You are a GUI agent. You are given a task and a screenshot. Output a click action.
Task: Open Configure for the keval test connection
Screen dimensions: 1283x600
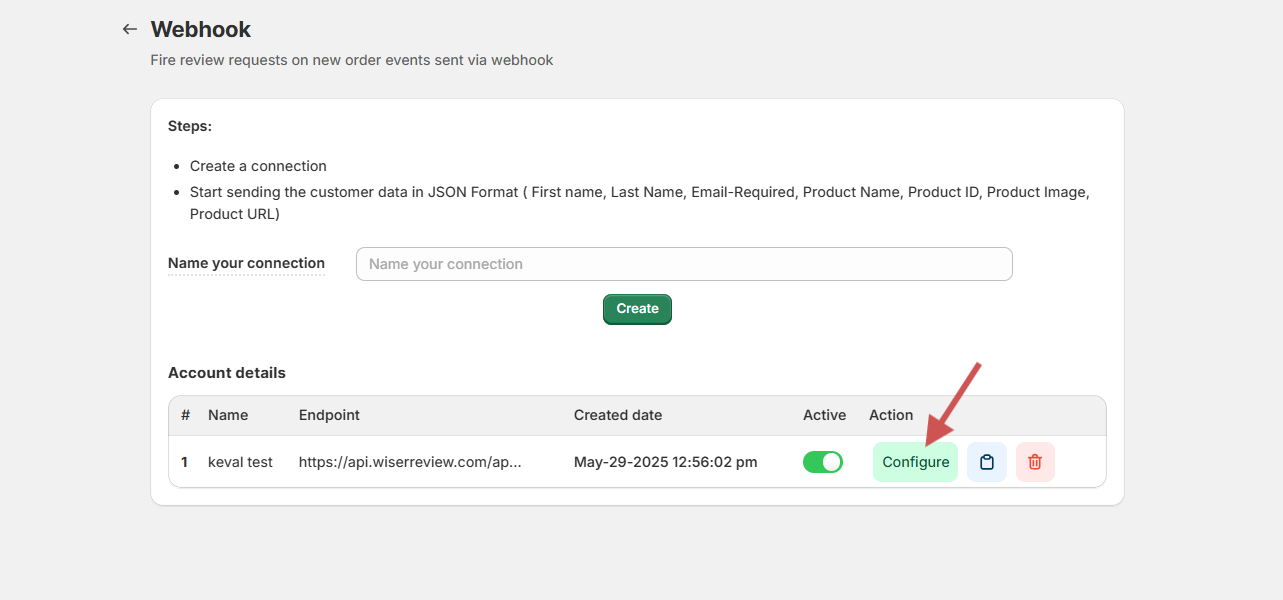pyautogui.click(x=915, y=462)
